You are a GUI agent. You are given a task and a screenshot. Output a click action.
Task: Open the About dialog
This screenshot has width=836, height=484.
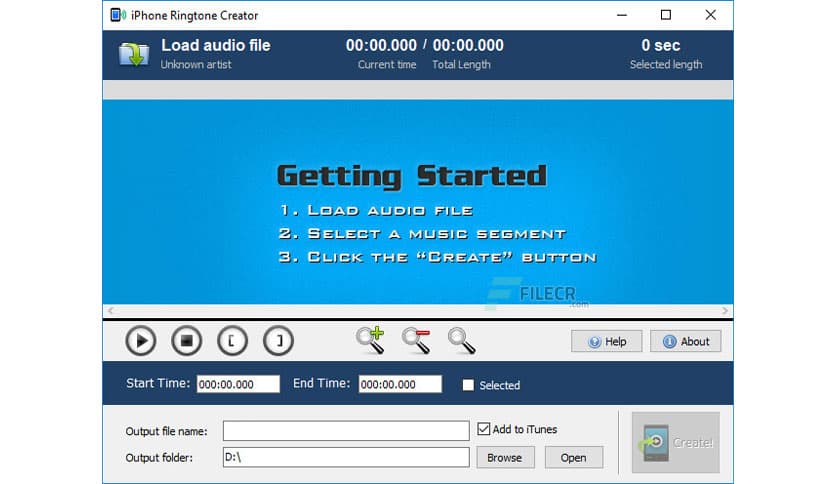[686, 341]
